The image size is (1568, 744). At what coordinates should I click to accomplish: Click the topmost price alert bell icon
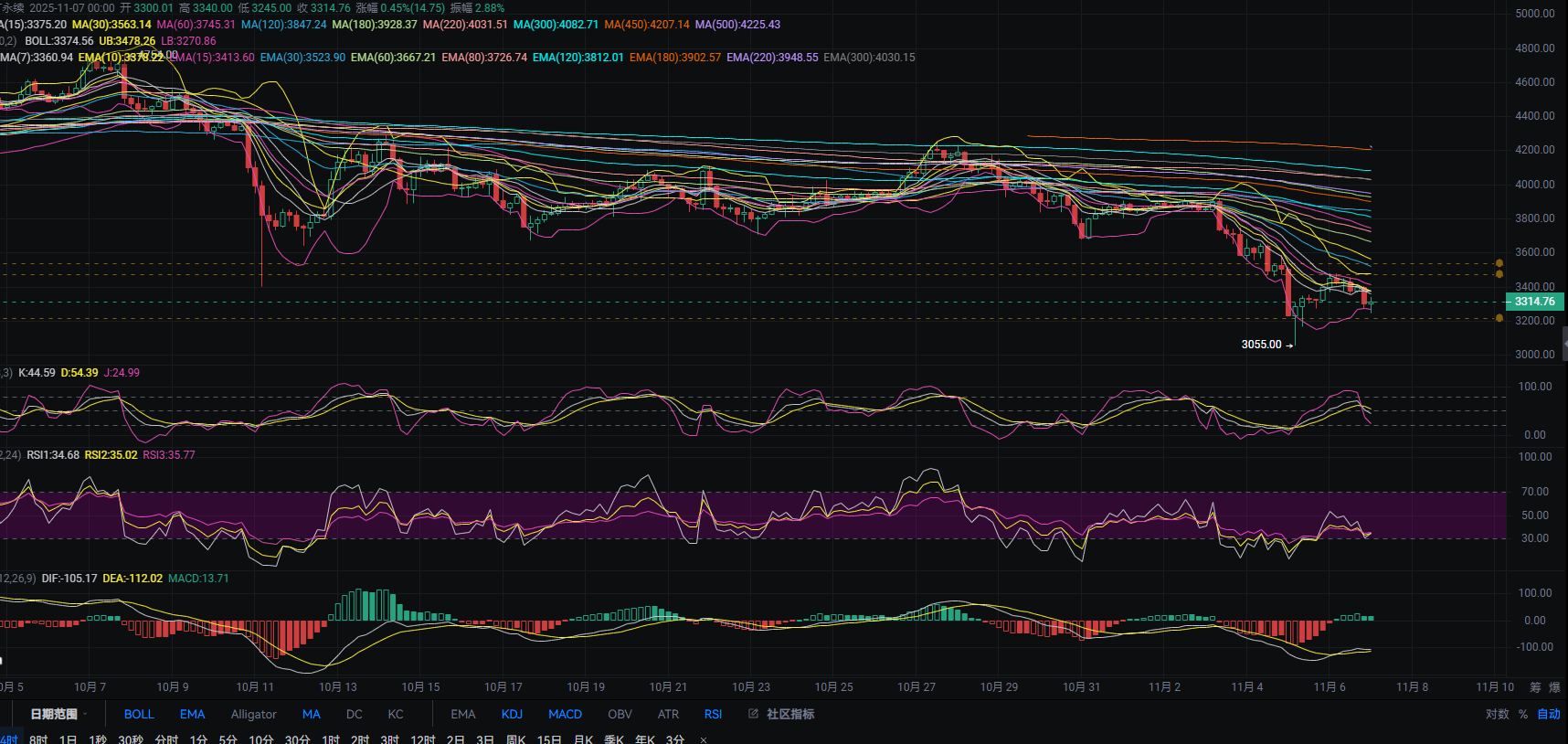click(1499, 263)
